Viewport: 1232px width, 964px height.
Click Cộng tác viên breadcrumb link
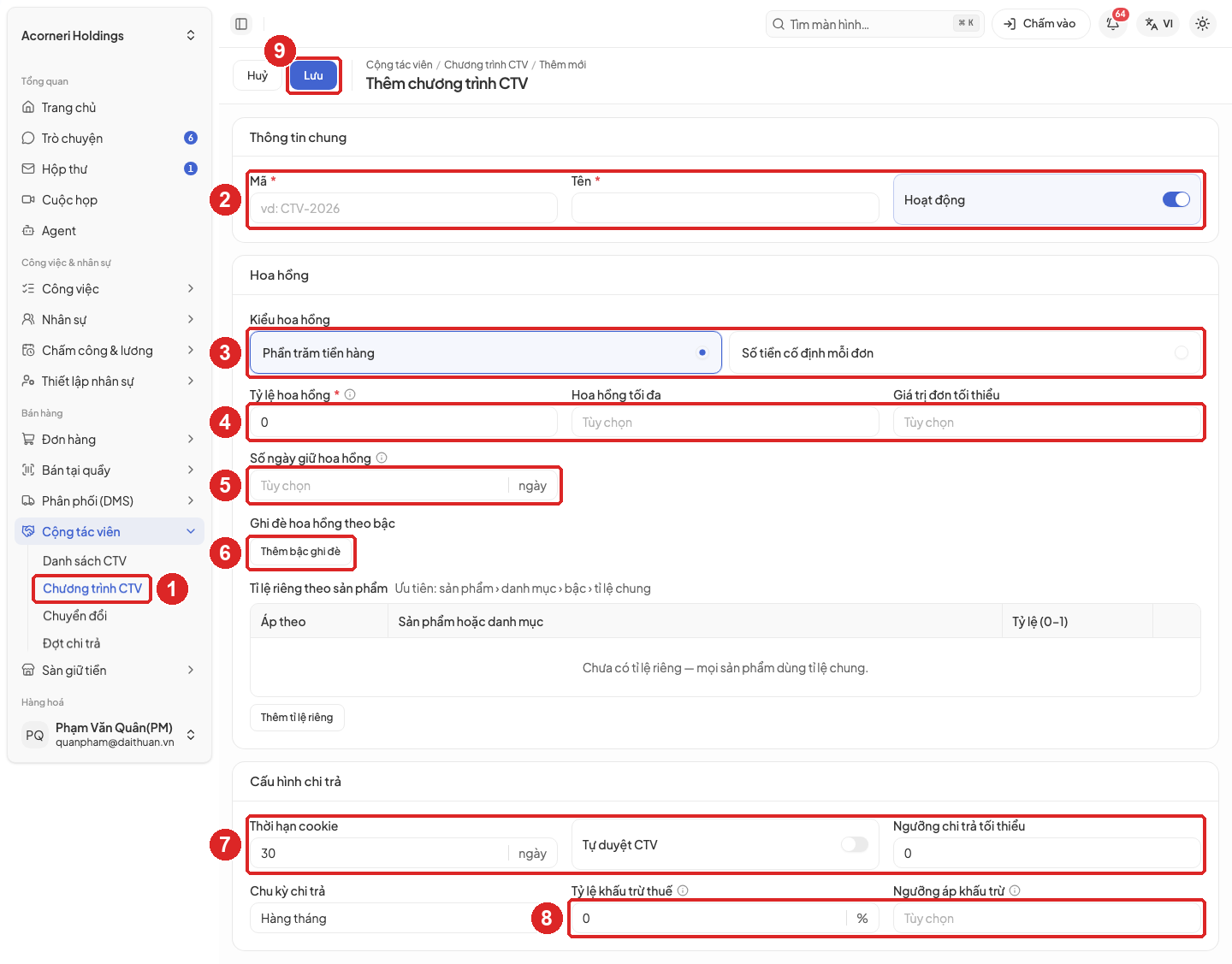click(400, 64)
